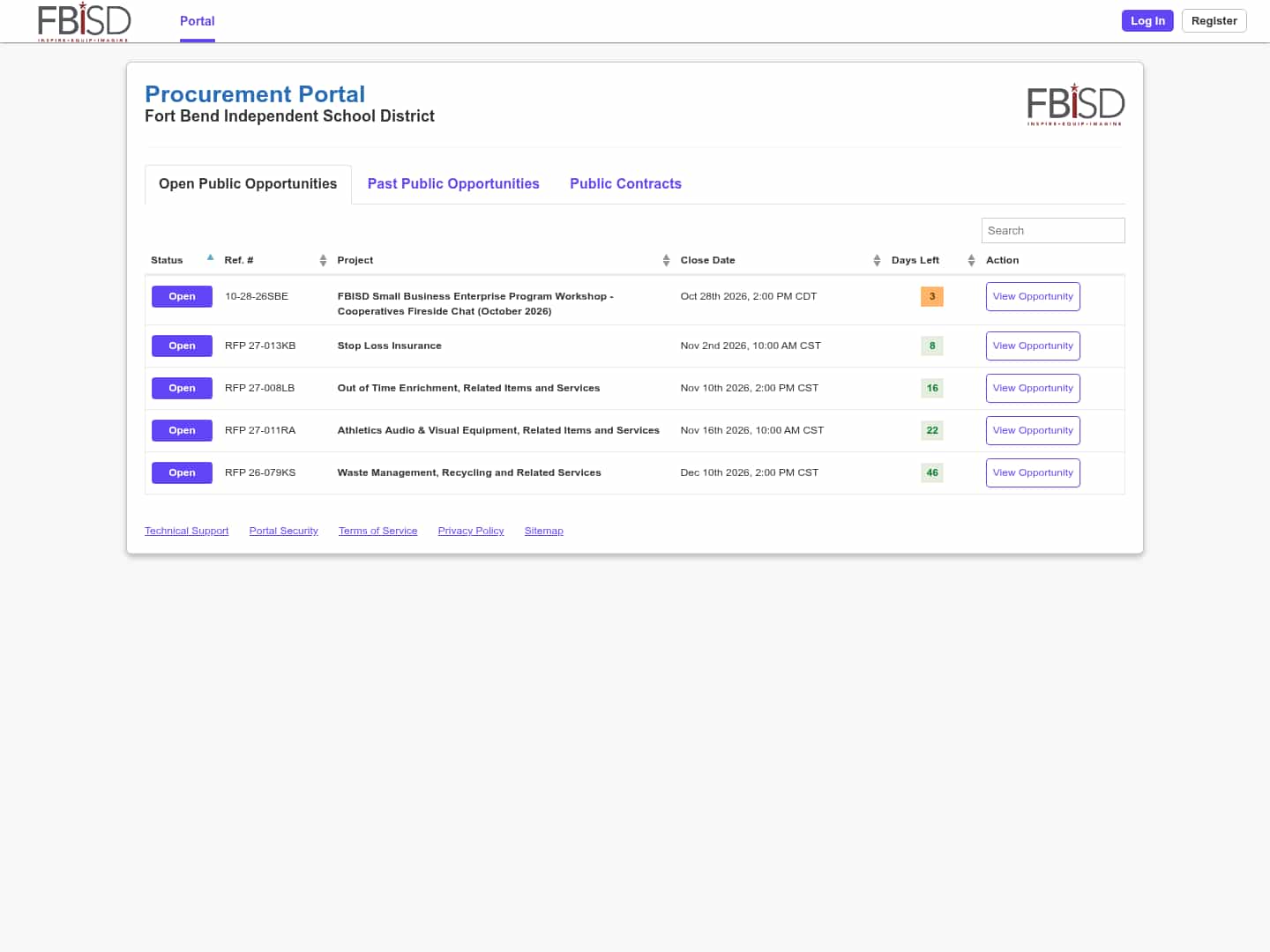
Task: Click the Waste Management, Recycling project title
Action: point(469,472)
